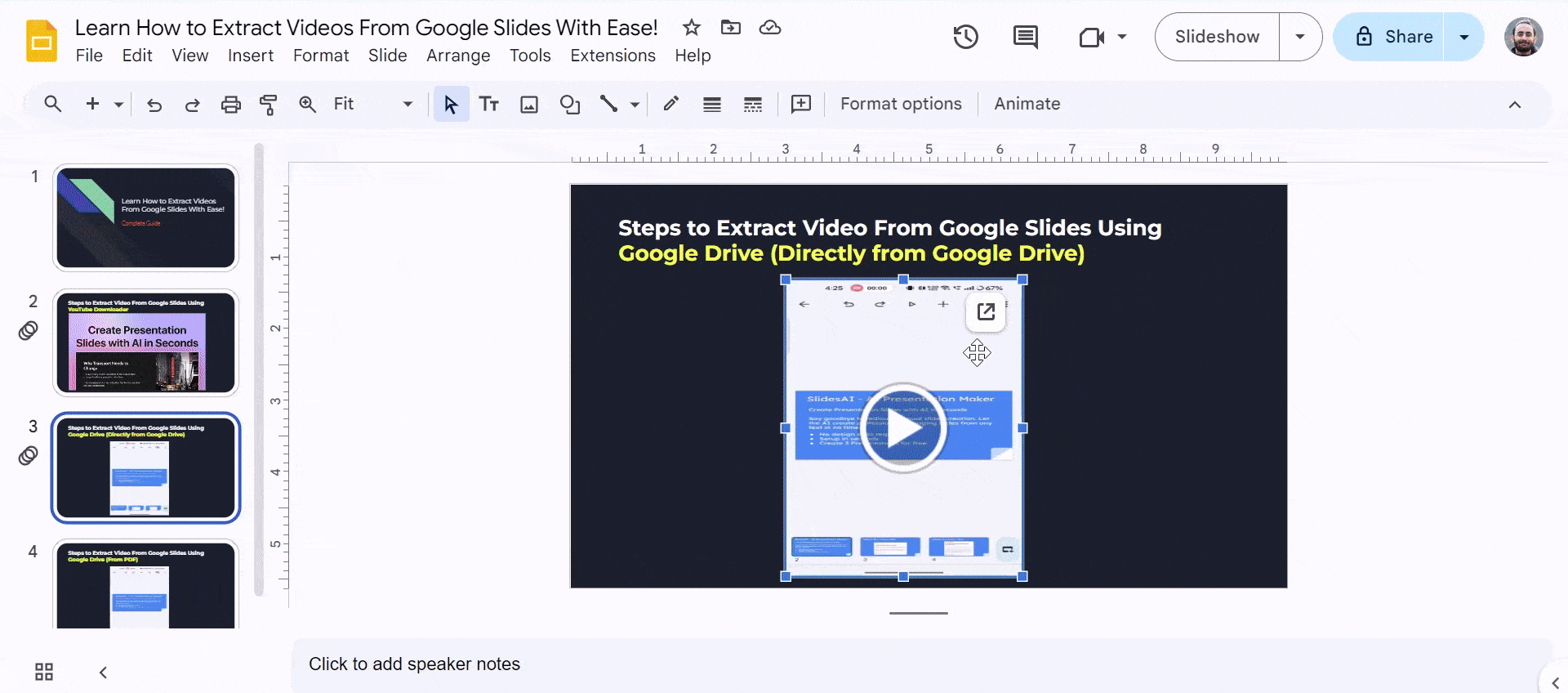Open Share options dropdown arrow
1568x693 pixels.
coord(1464,37)
